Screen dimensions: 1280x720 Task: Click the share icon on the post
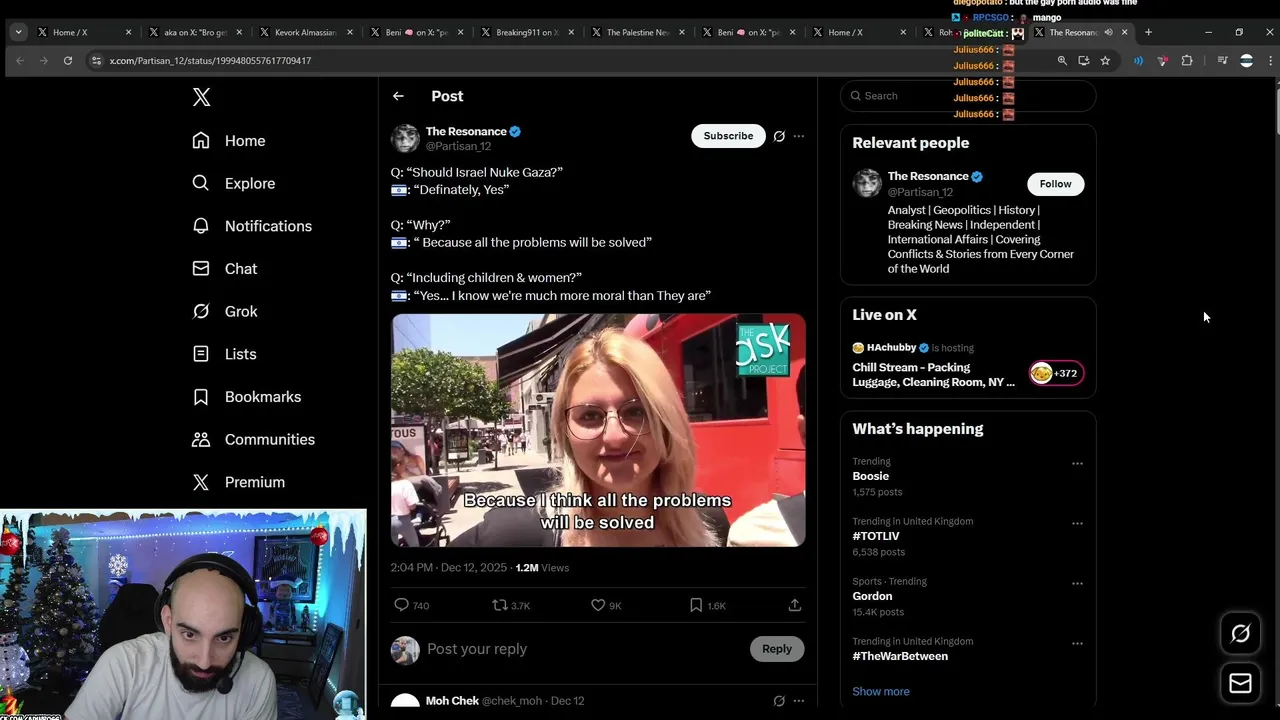coord(795,605)
